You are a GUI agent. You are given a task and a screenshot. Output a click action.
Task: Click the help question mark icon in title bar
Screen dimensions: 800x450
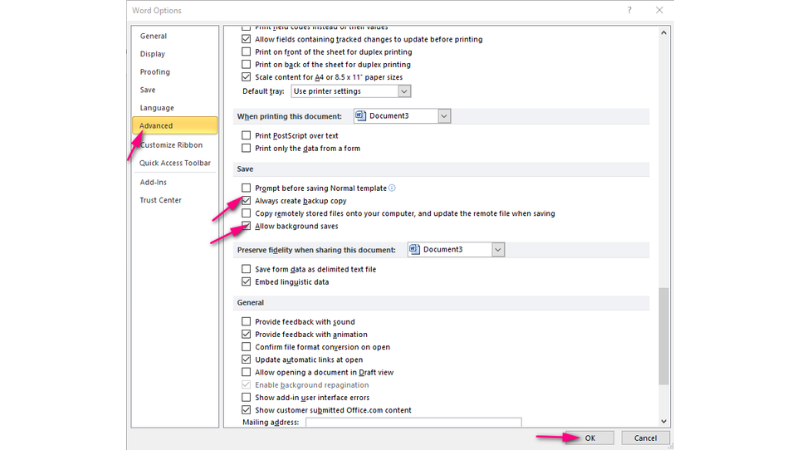pyautogui.click(x=630, y=10)
